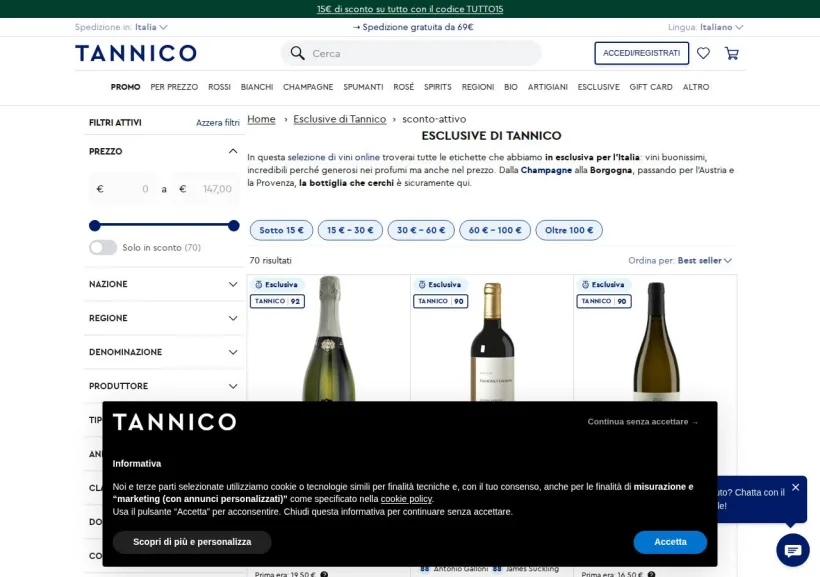Toggle the Solo in sconto switch
The image size is (820, 577).
tap(103, 247)
